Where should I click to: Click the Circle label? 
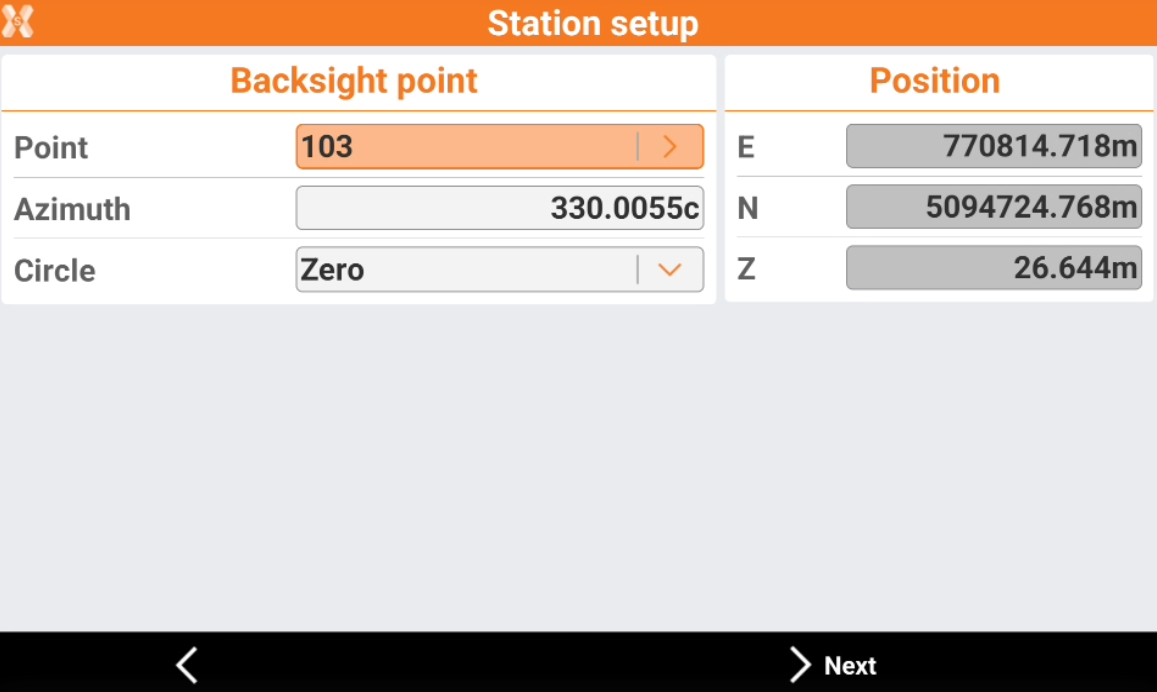pyautogui.click(x=55, y=270)
